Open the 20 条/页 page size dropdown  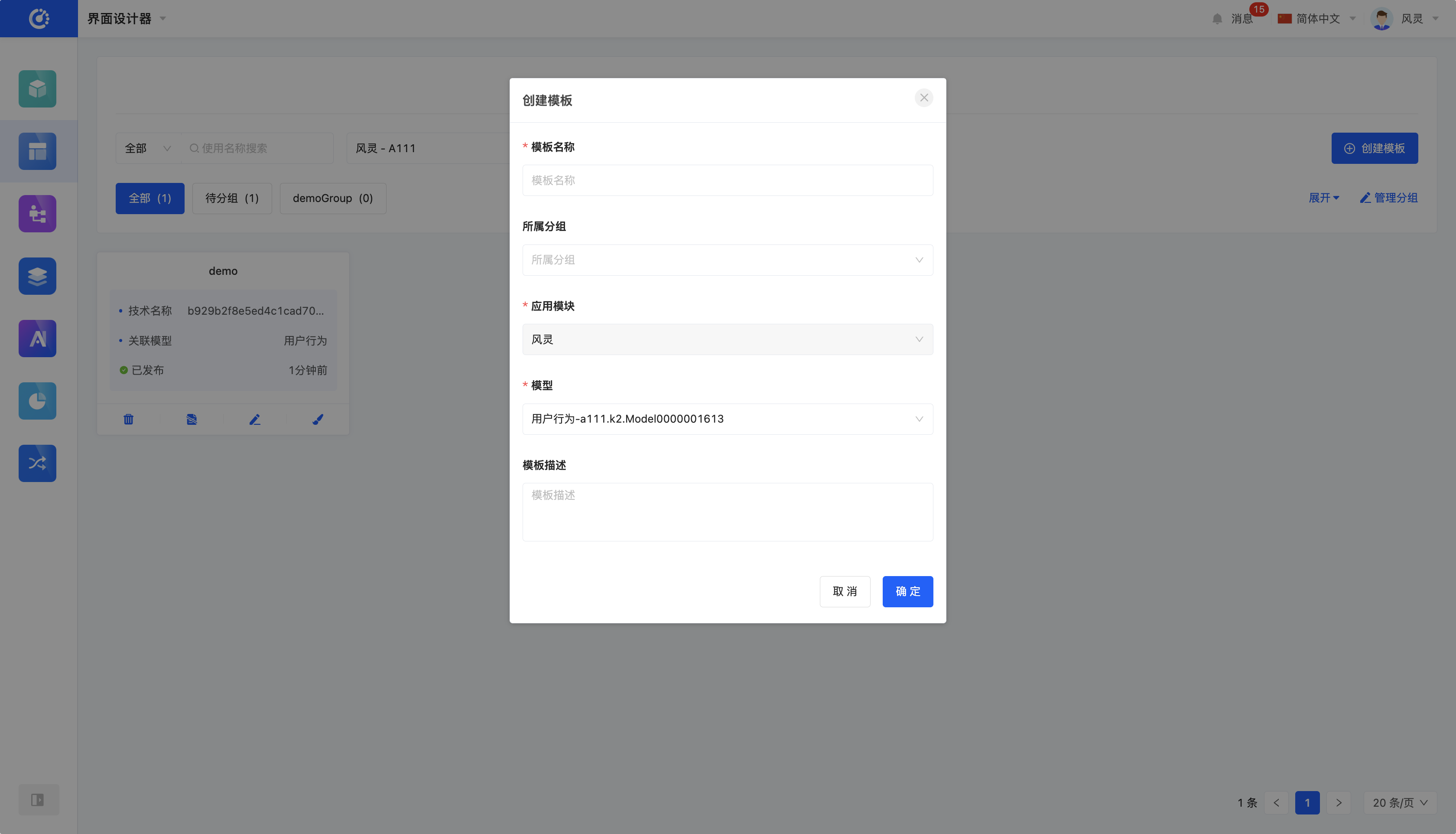coord(1400,802)
